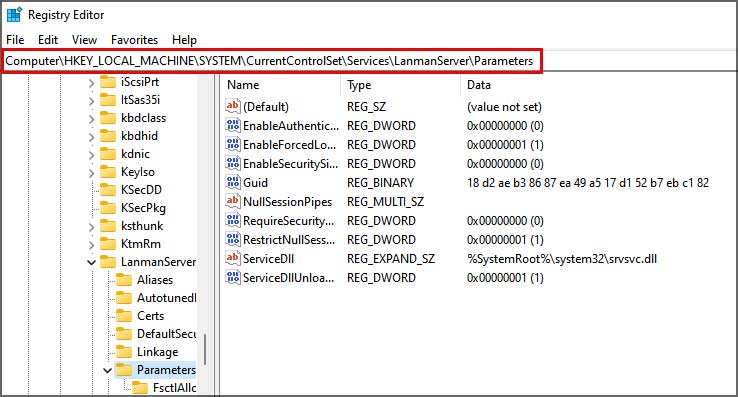Click the ServiceDll string value icon
The image size is (738, 397).
(233, 258)
